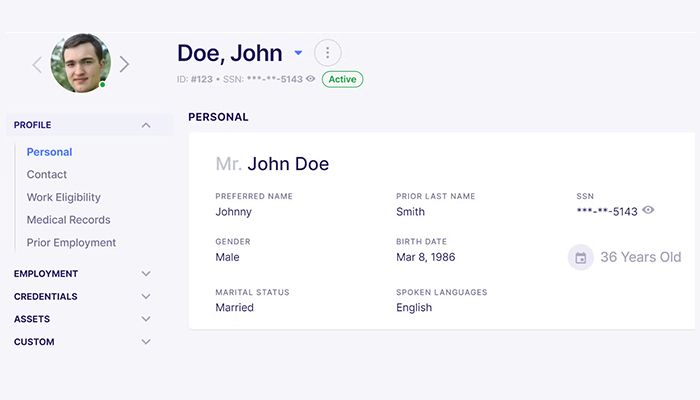Click the birthday calendar icon
The height and width of the screenshot is (400, 700).
coord(580,257)
